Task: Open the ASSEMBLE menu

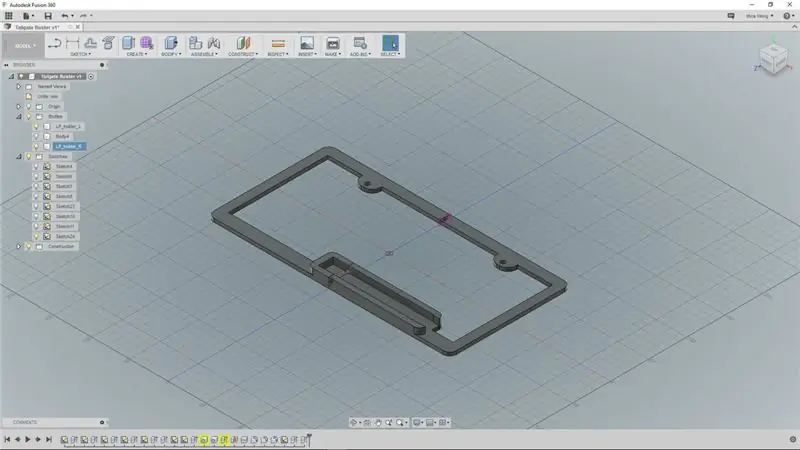Action: pyautogui.click(x=204, y=54)
